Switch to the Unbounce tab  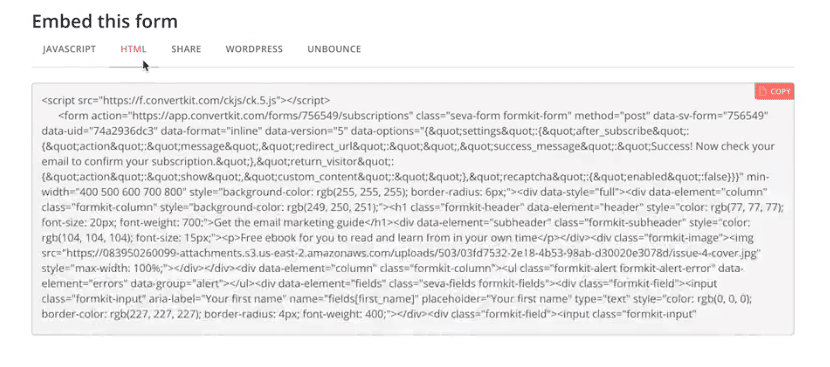[334, 49]
